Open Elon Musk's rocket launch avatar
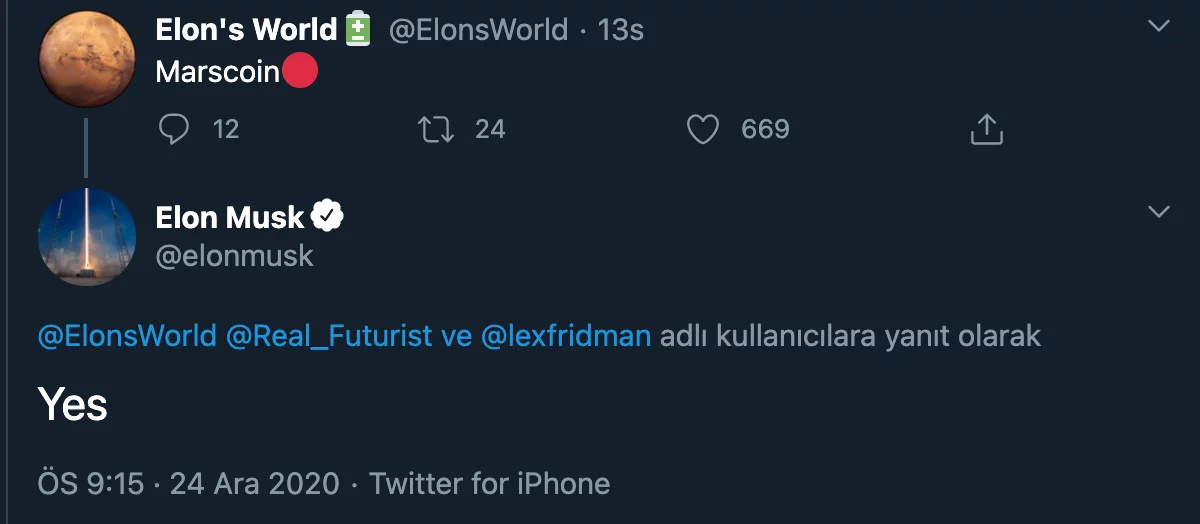Image resolution: width=1200 pixels, height=524 pixels. point(87,235)
